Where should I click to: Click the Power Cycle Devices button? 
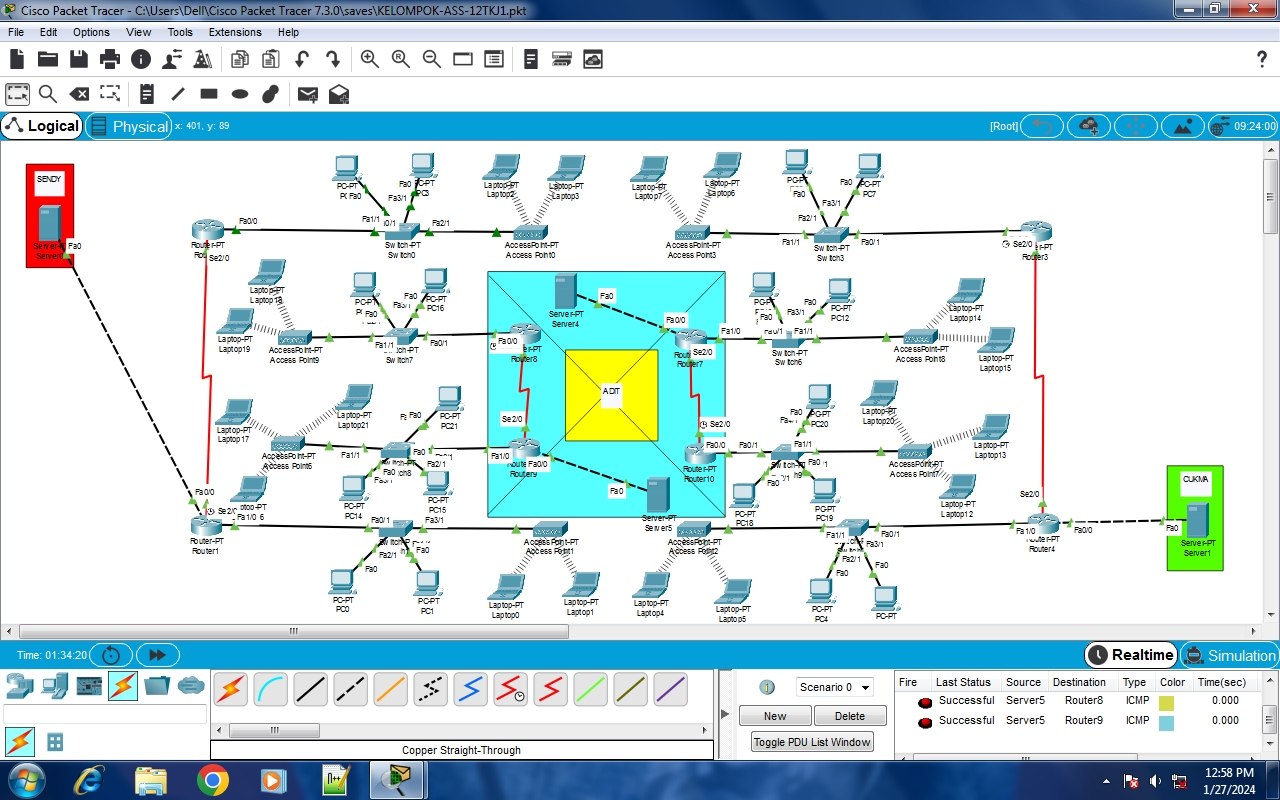coord(111,655)
